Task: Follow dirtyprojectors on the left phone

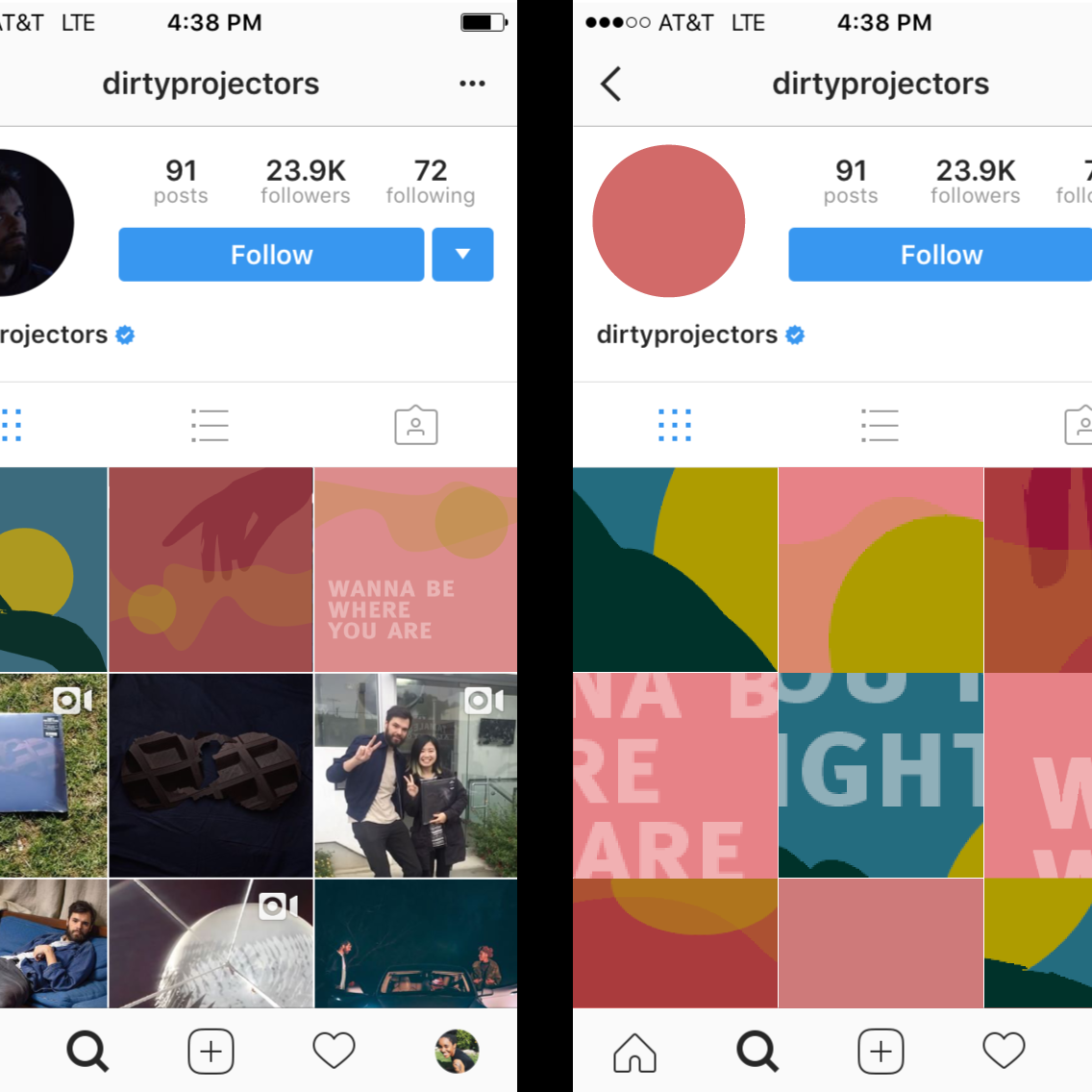Action: coord(271,254)
